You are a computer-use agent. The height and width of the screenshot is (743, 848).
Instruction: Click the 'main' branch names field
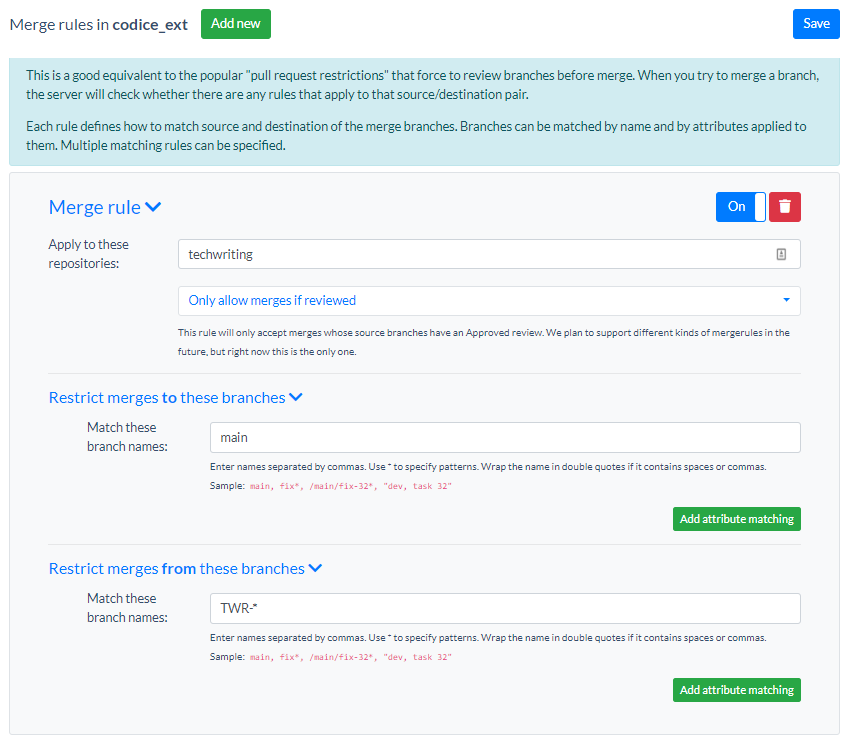coord(504,438)
